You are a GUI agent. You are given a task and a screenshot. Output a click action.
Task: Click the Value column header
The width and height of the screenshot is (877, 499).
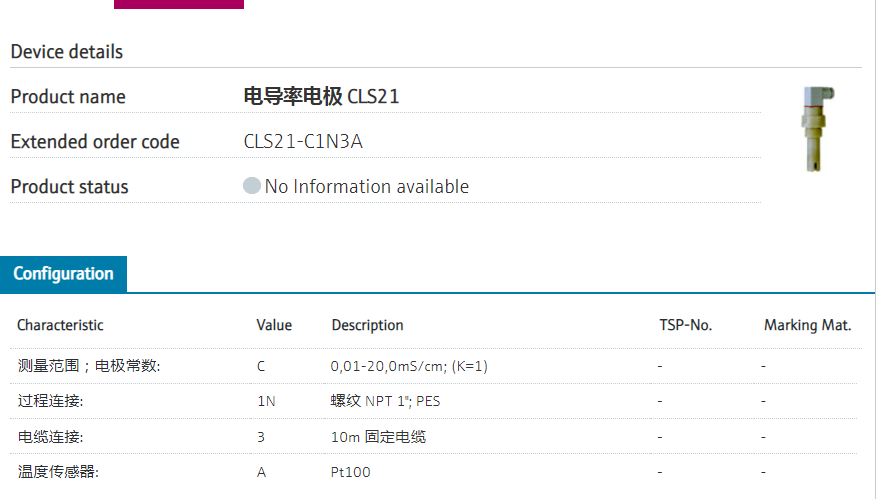(274, 325)
